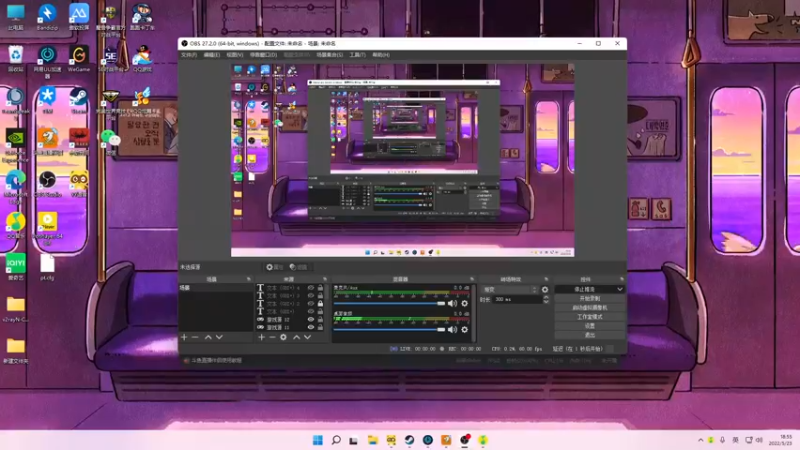Click the 开始录制 button
The image size is (800, 450).
[589, 298]
